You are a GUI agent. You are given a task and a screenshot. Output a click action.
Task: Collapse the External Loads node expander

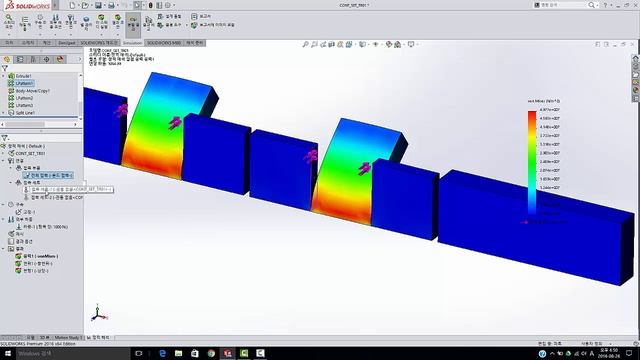click(4, 219)
